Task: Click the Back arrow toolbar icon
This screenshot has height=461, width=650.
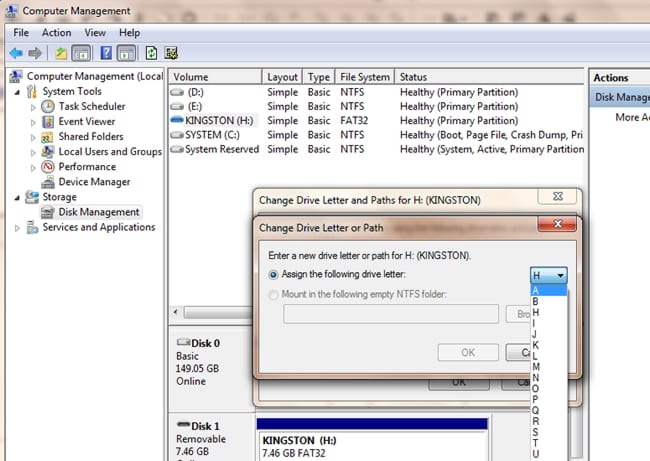Action: coord(15,53)
